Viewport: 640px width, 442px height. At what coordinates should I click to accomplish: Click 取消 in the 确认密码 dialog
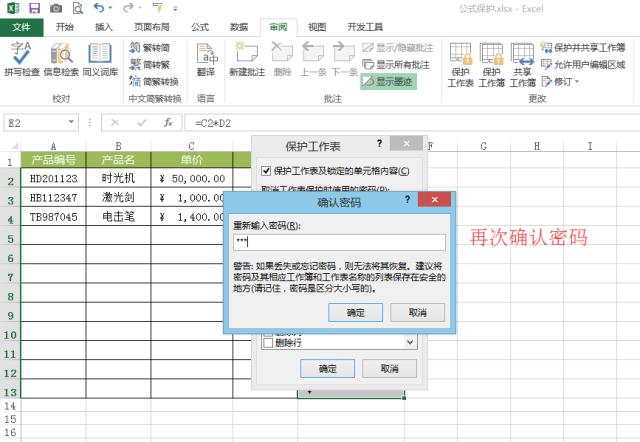(418, 313)
